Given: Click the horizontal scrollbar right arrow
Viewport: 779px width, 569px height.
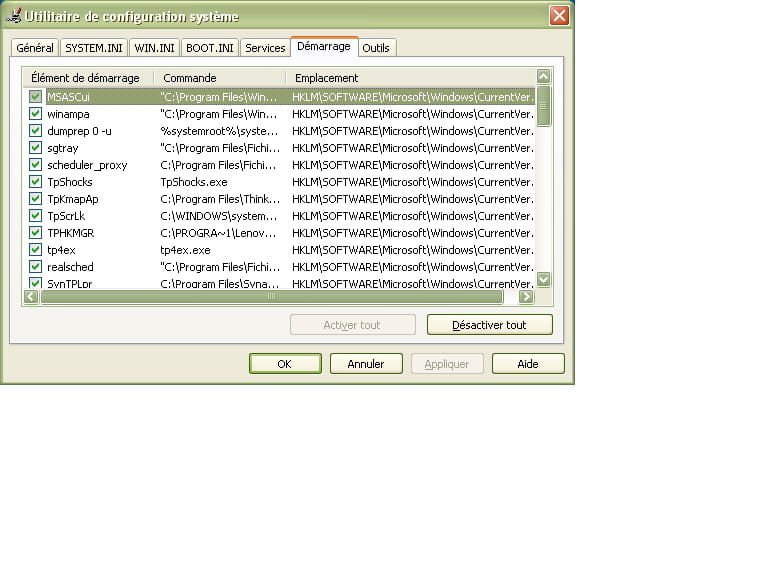Looking at the screenshot, I should pos(526,297).
